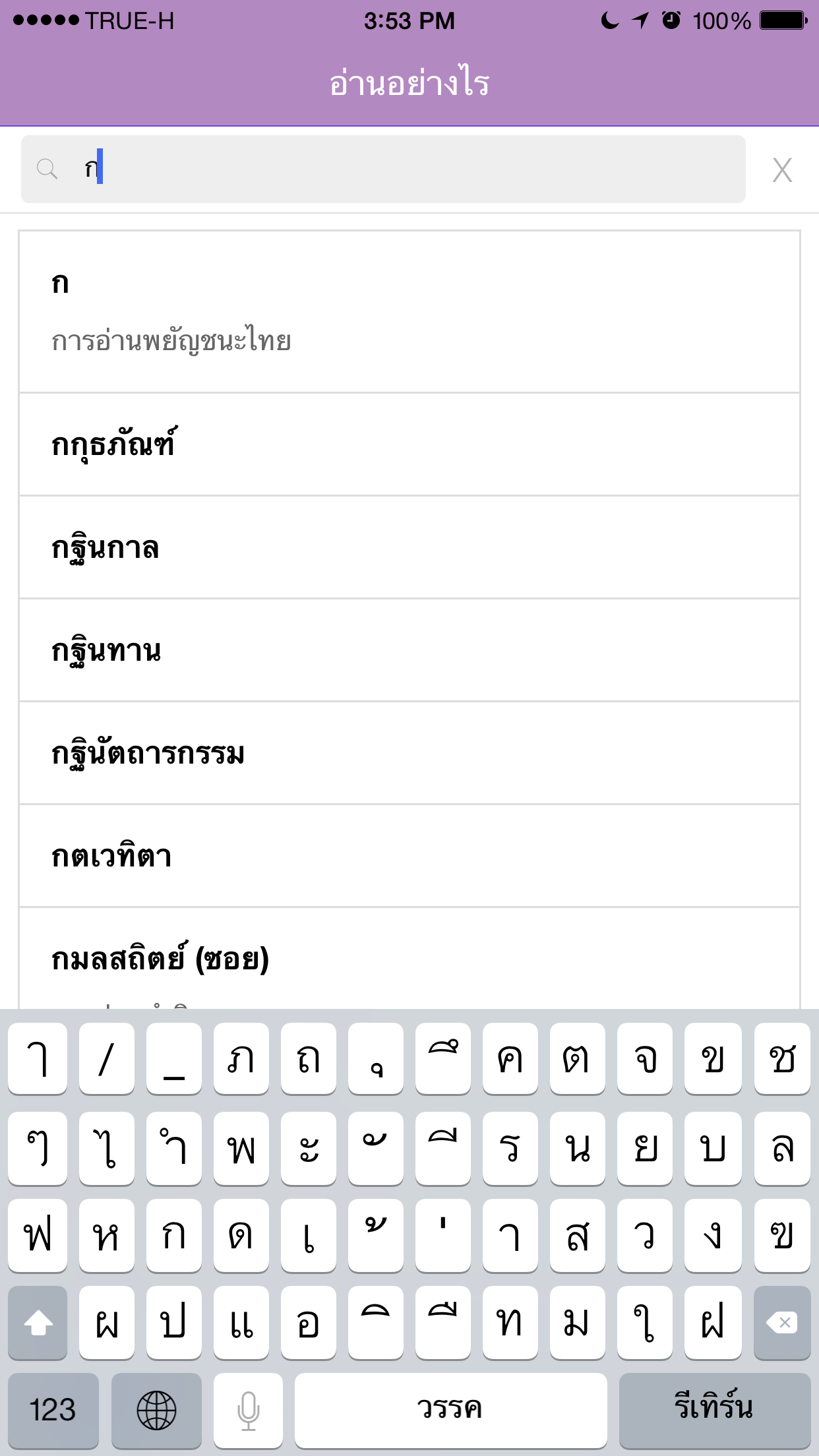This screenshot has width=819, height=1456.
Task: Tap the backspace delete key
Action: tap(782, 1323)
